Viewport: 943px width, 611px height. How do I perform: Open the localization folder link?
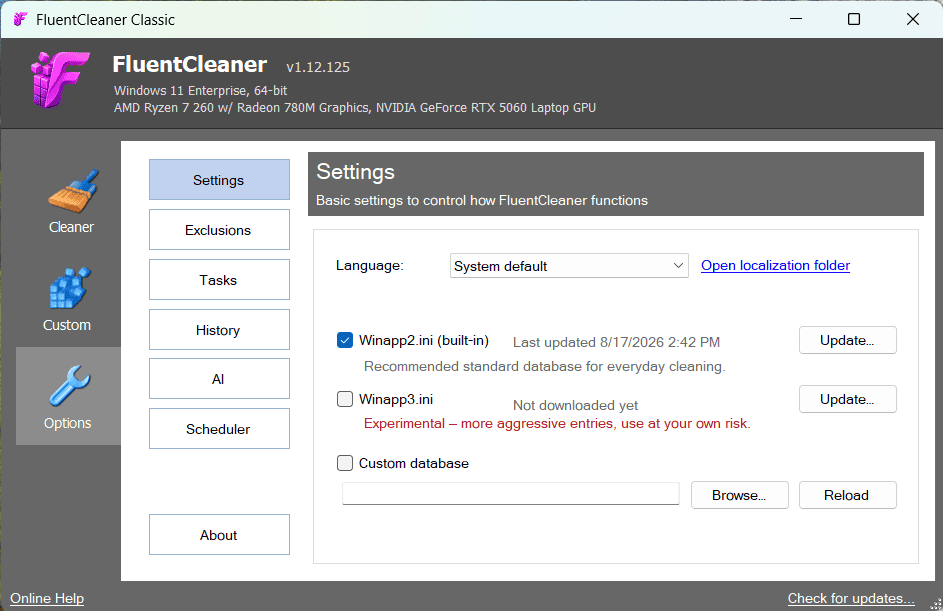tap(775, 266)
